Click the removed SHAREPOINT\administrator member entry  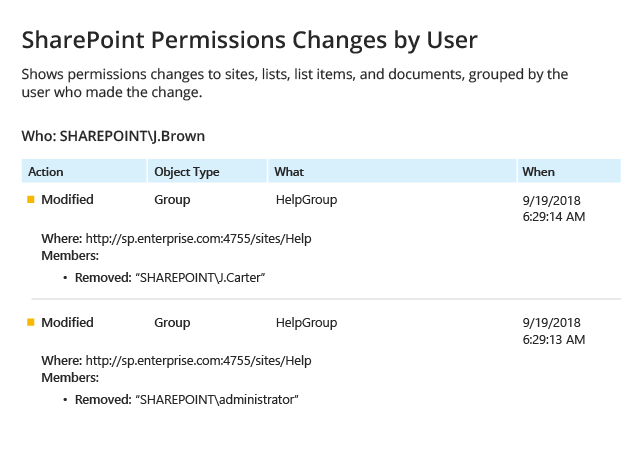187,399
